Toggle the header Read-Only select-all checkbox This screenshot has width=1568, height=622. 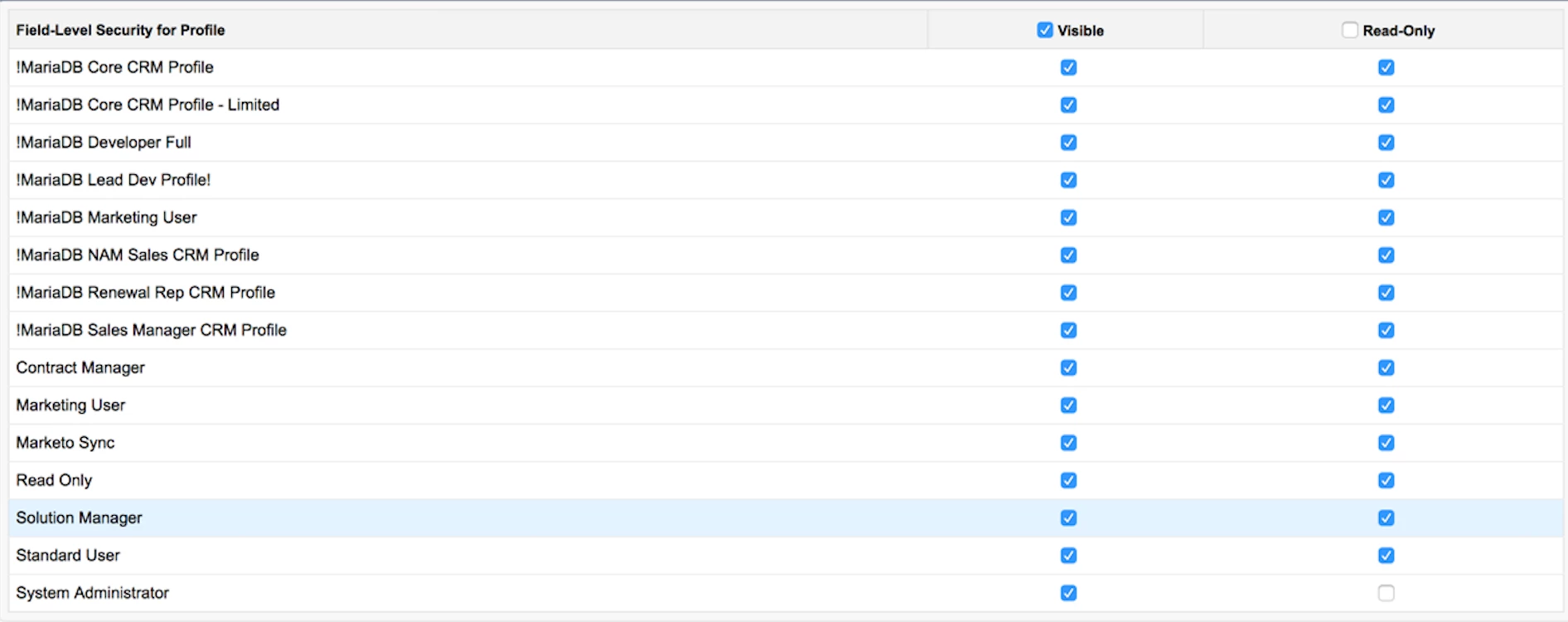1350,30
